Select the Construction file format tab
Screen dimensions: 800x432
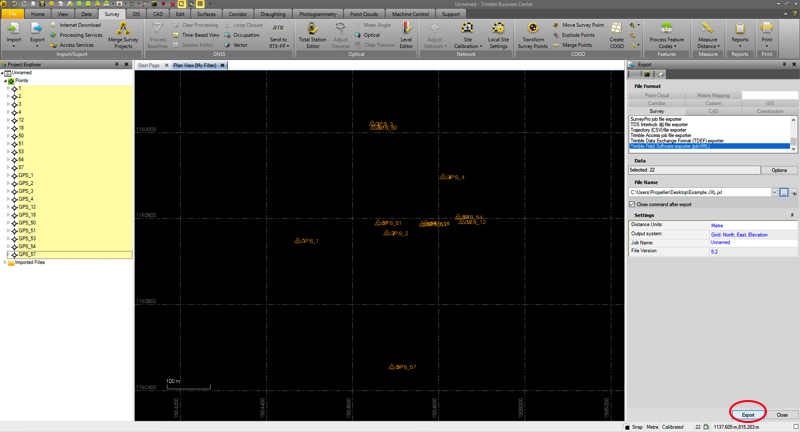point(770,111)
